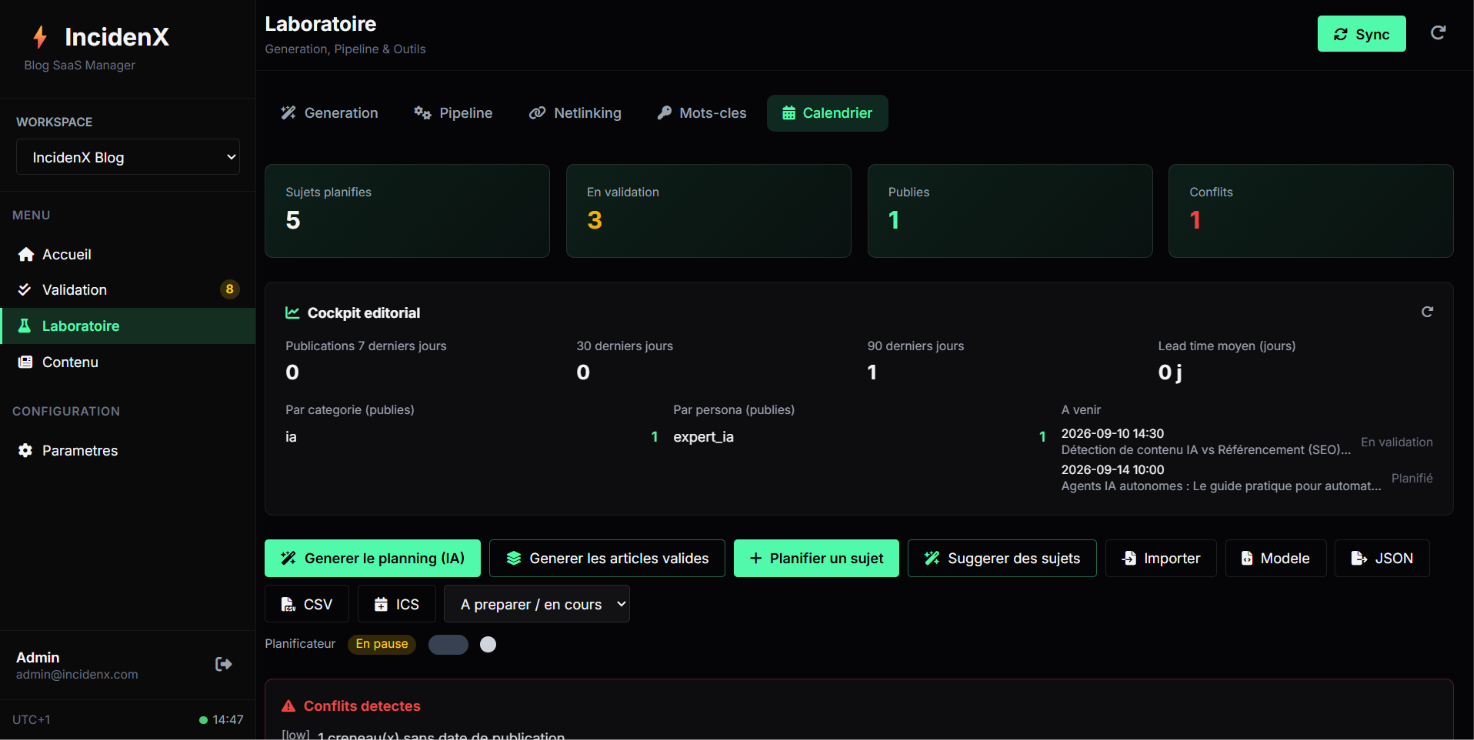Viewport: 1474px width, 740px height.
Task: Go to Accueil in the sidebar menu
Action: tap(128, 254)
